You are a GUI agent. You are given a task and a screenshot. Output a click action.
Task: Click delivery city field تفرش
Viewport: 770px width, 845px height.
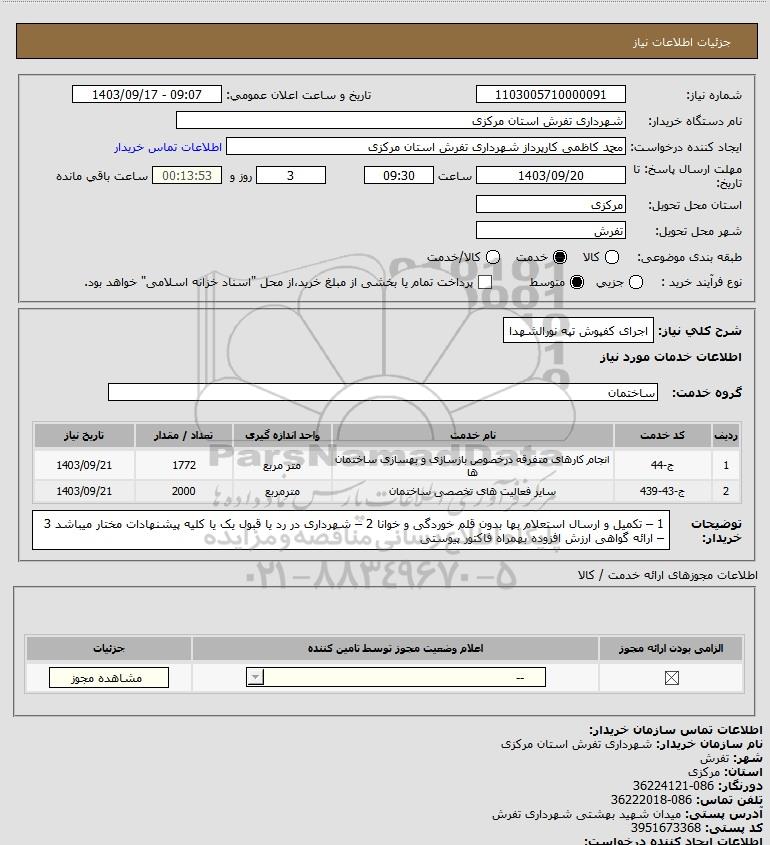coord(551,231)
